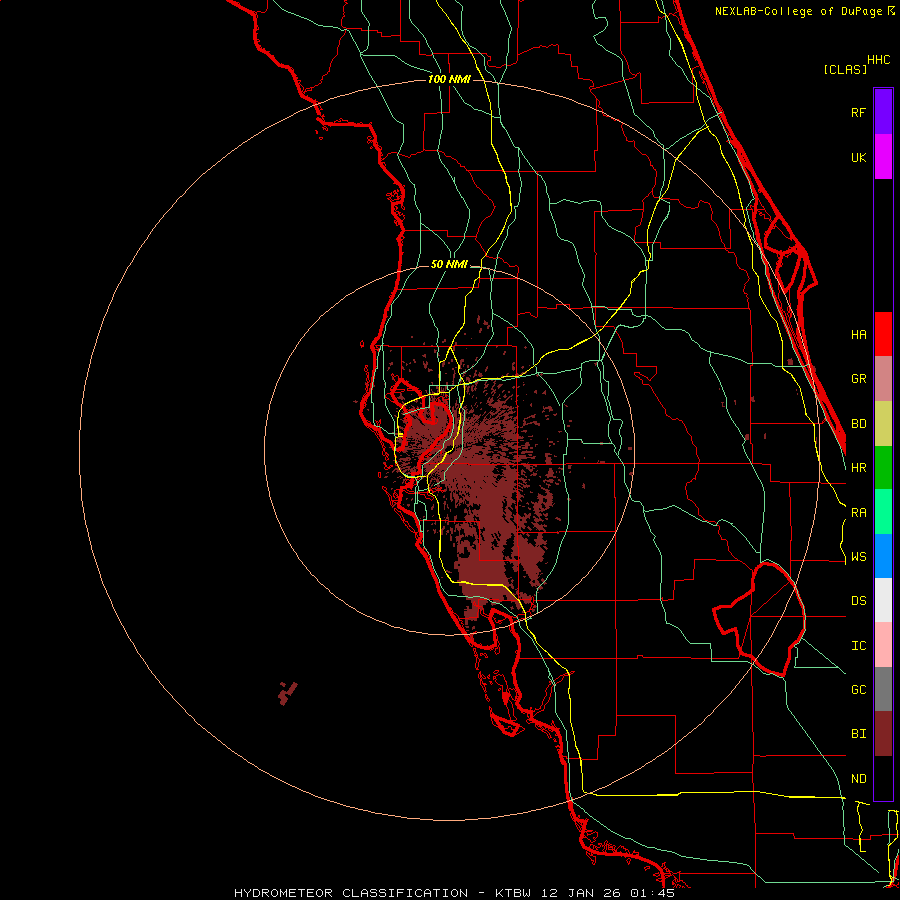Click the DS white legend swatch
This screenshot has width=900, height=900.
point(883,600)
